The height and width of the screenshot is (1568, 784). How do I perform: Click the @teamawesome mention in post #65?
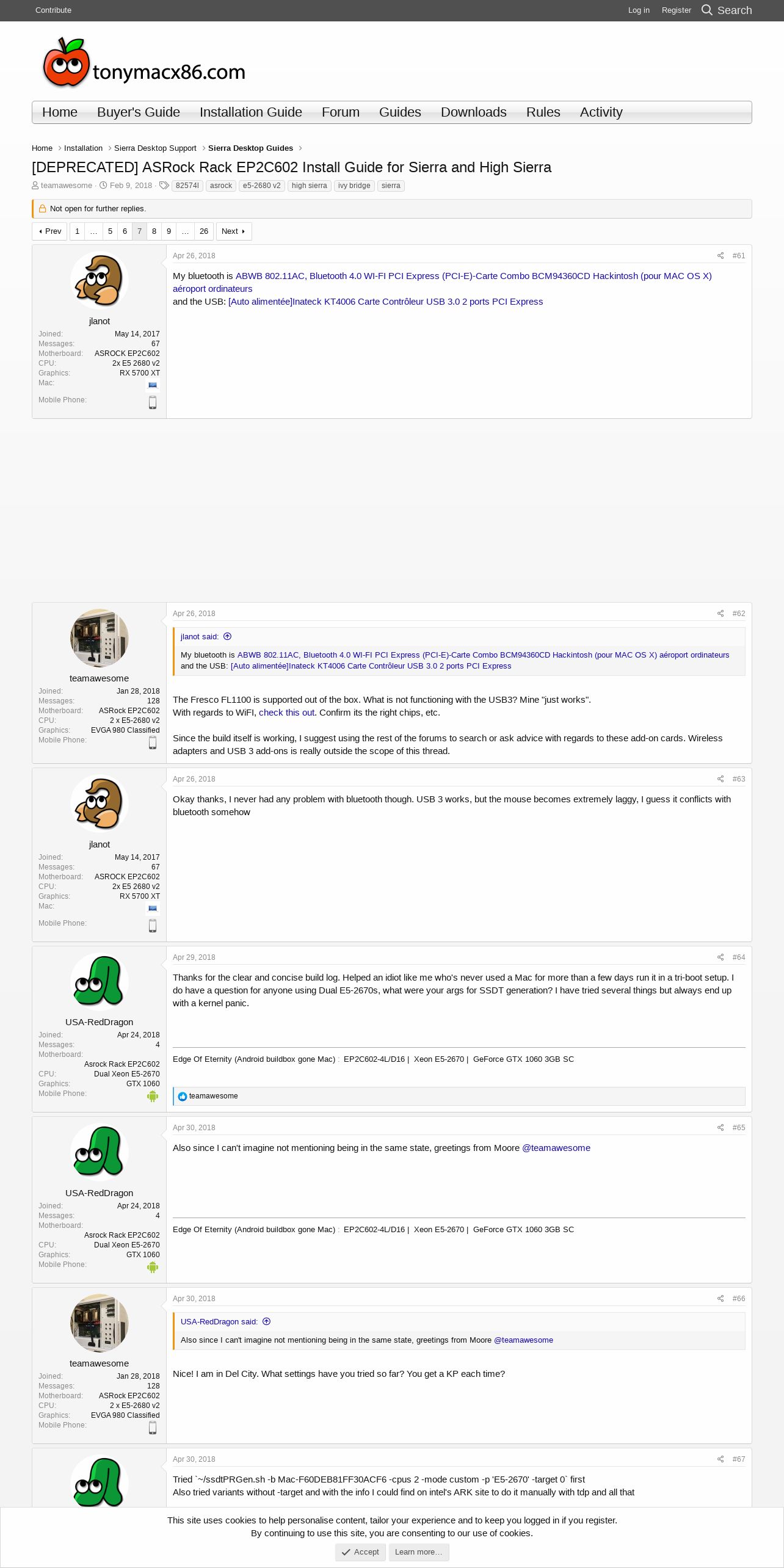556,1148
